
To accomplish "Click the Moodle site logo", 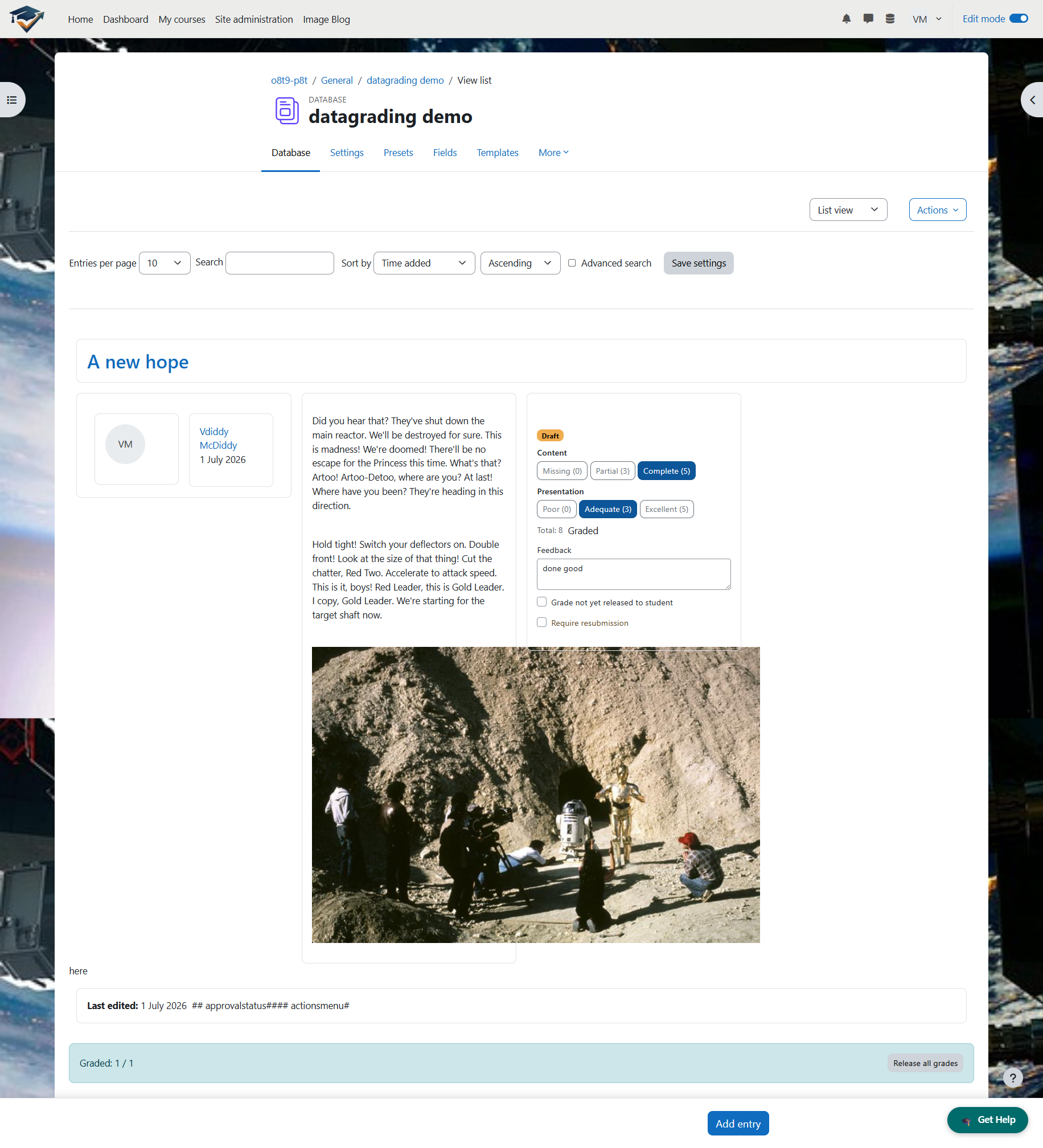I will coord(26,19).
